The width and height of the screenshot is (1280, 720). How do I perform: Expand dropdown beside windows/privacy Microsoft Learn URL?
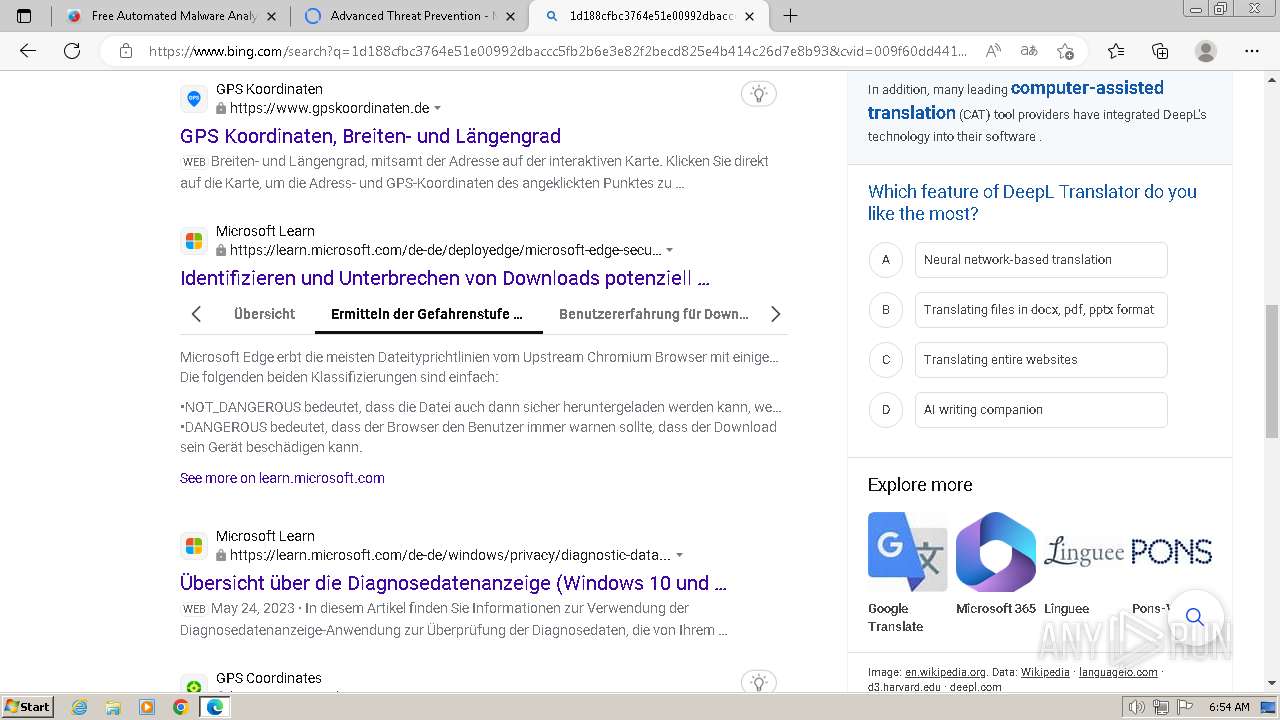coord(679,555)
